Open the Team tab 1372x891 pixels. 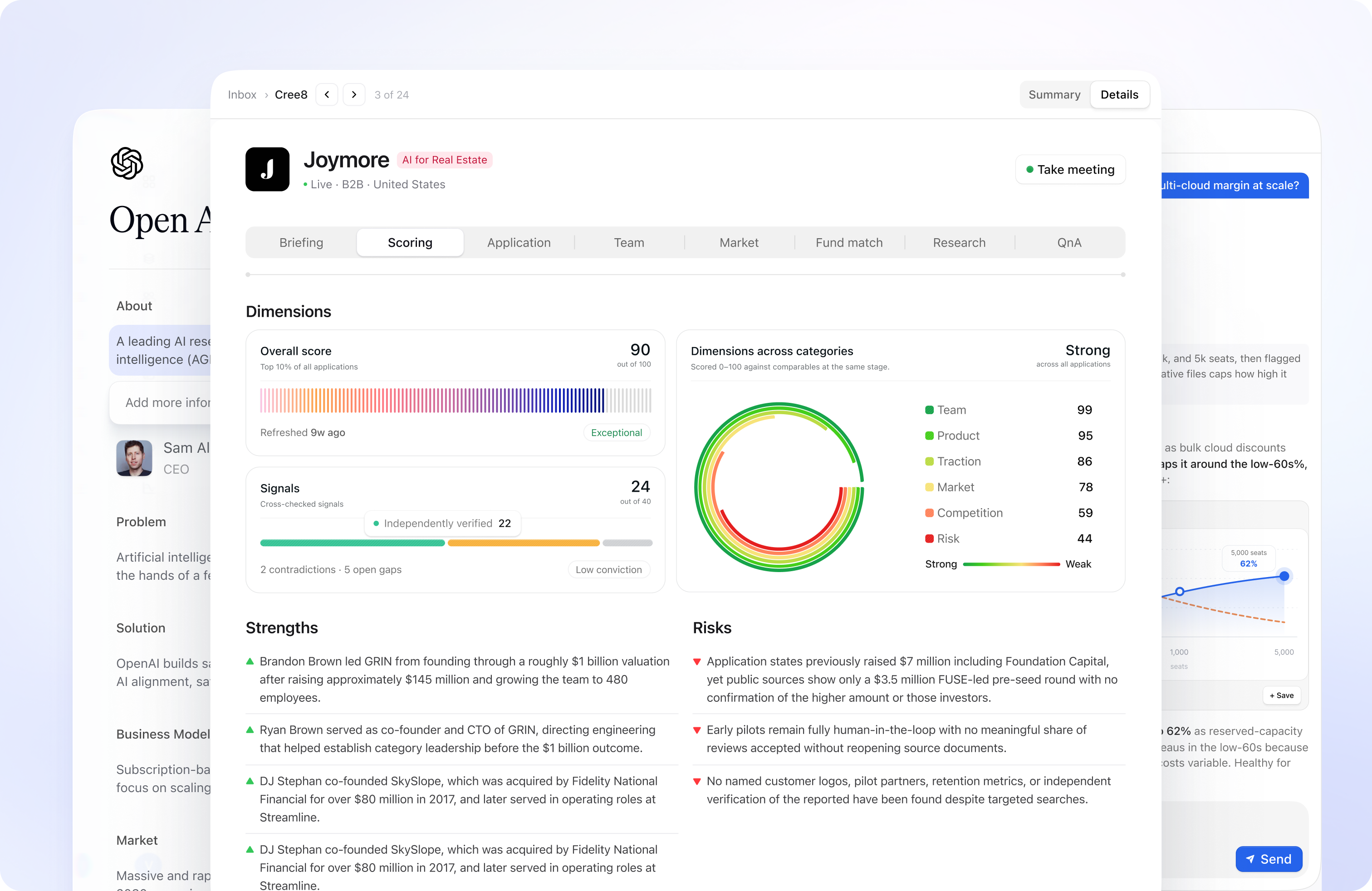click(x=629, y=243)
